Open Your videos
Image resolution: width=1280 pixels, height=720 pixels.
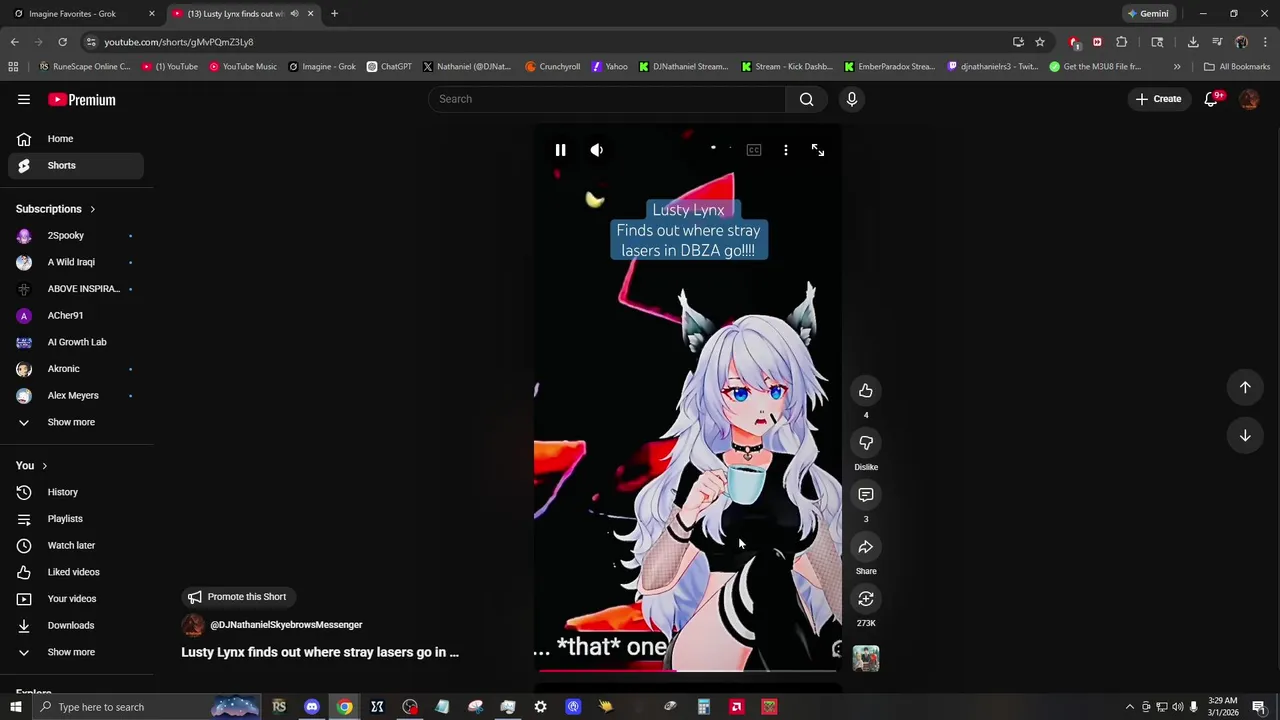coord(76,599)
